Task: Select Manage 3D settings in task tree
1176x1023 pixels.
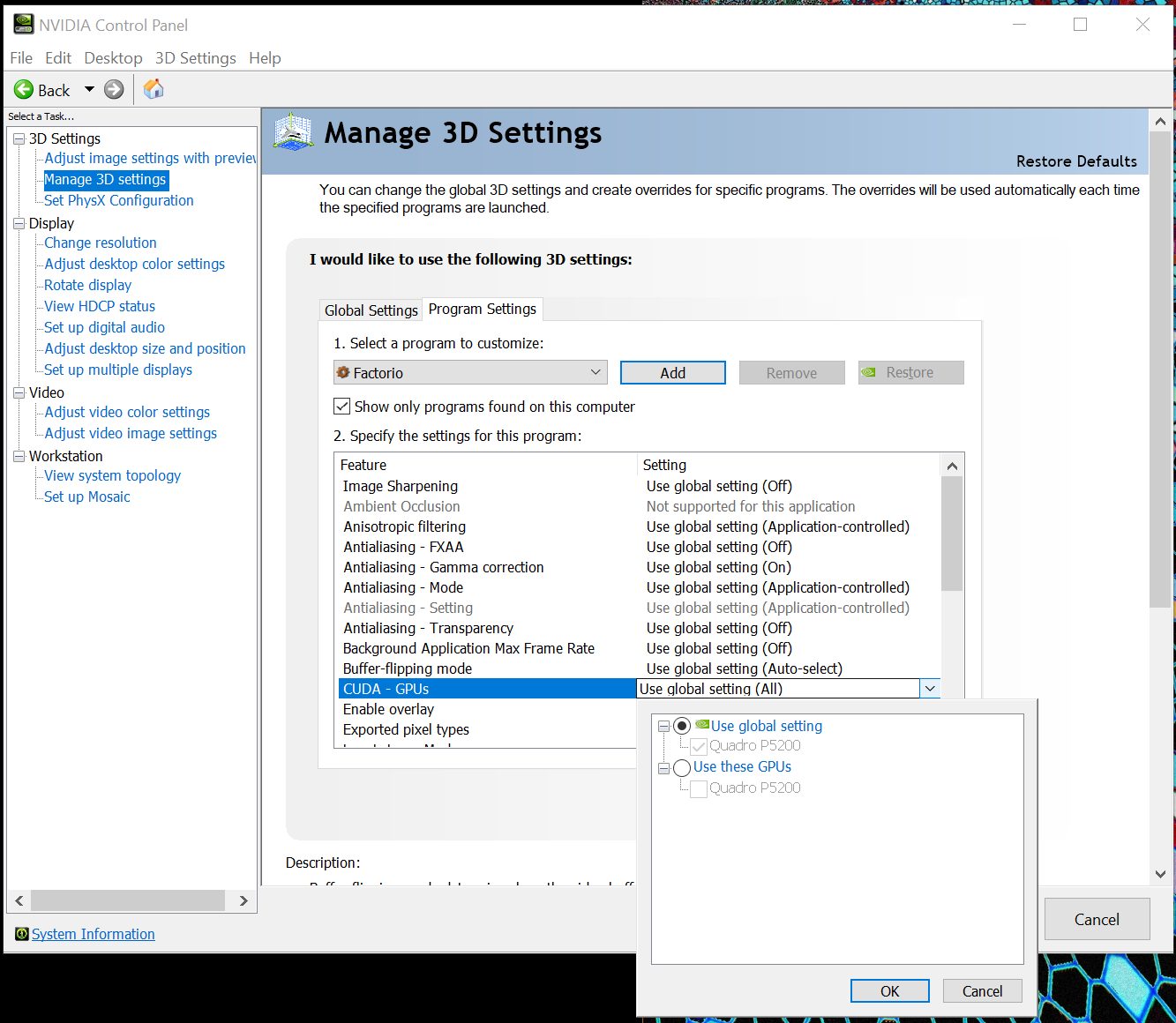Action: point(106,179)
